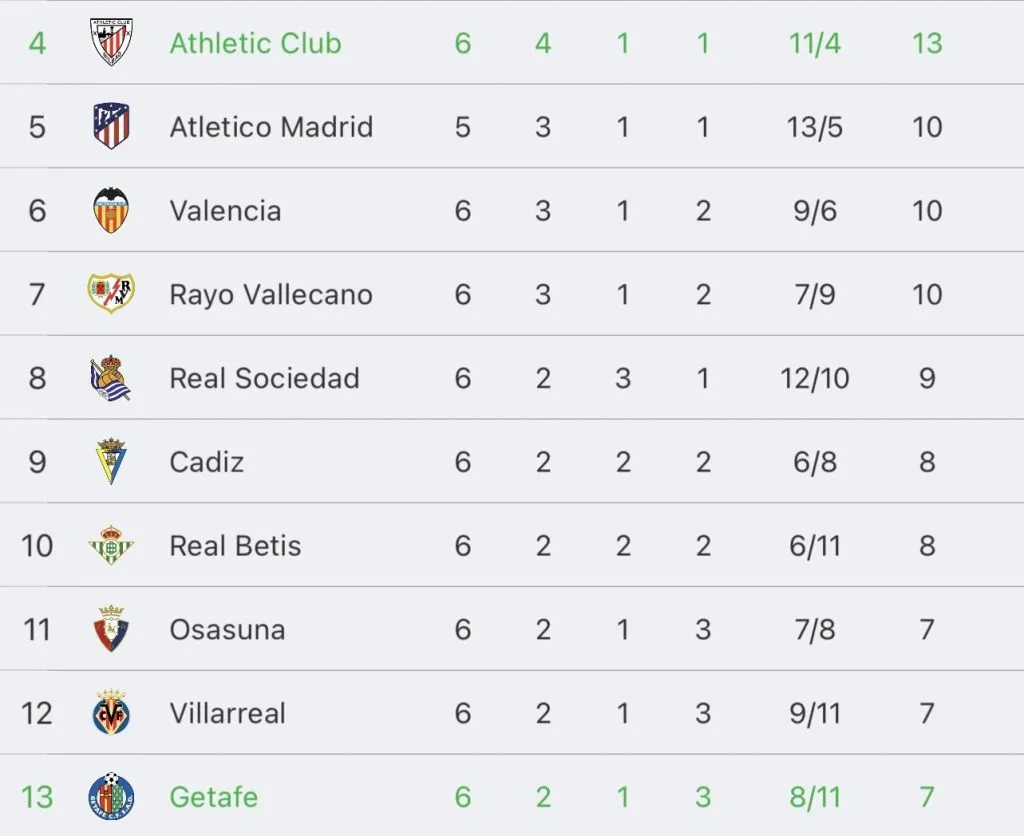Click the Cadiz yellow crest icon
The image size is (1024, 836).
coord(111,462)
